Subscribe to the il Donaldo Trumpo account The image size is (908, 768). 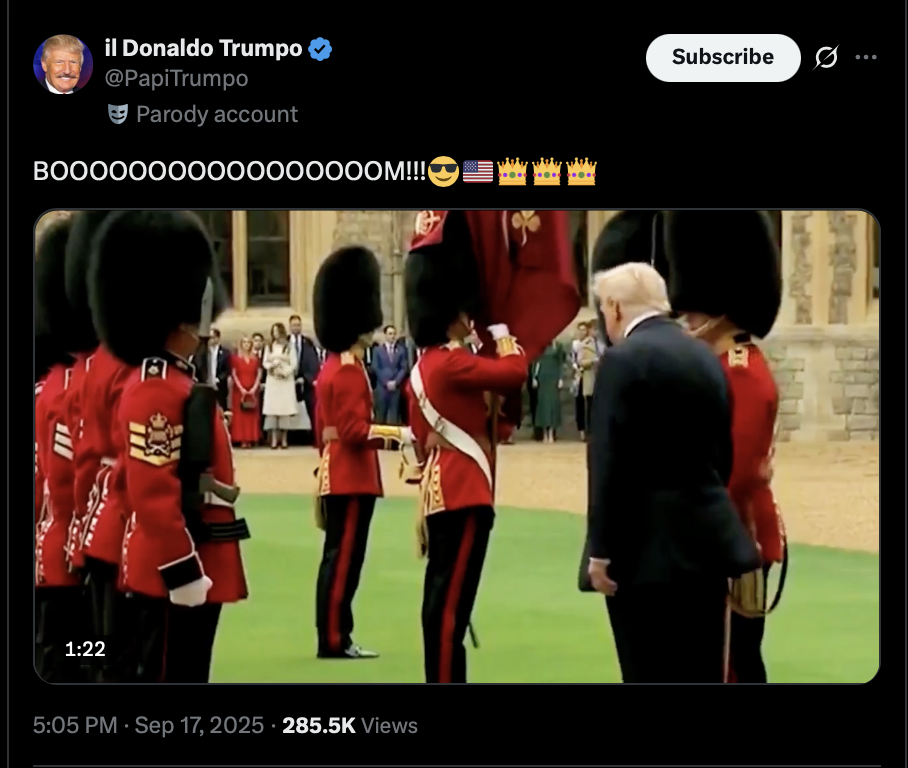[x=723, y=57]
